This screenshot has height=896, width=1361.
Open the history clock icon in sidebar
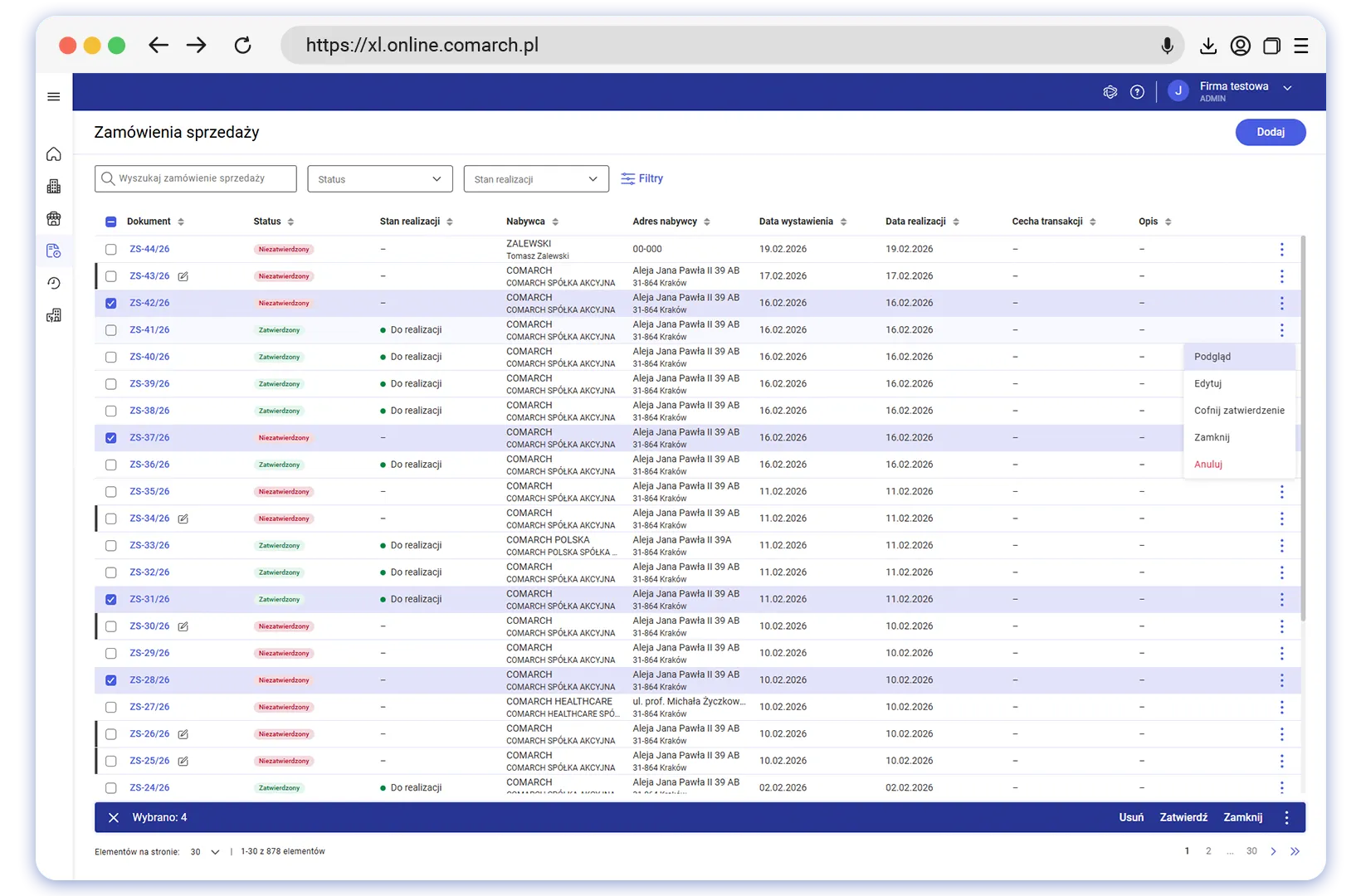pos(54,284)
